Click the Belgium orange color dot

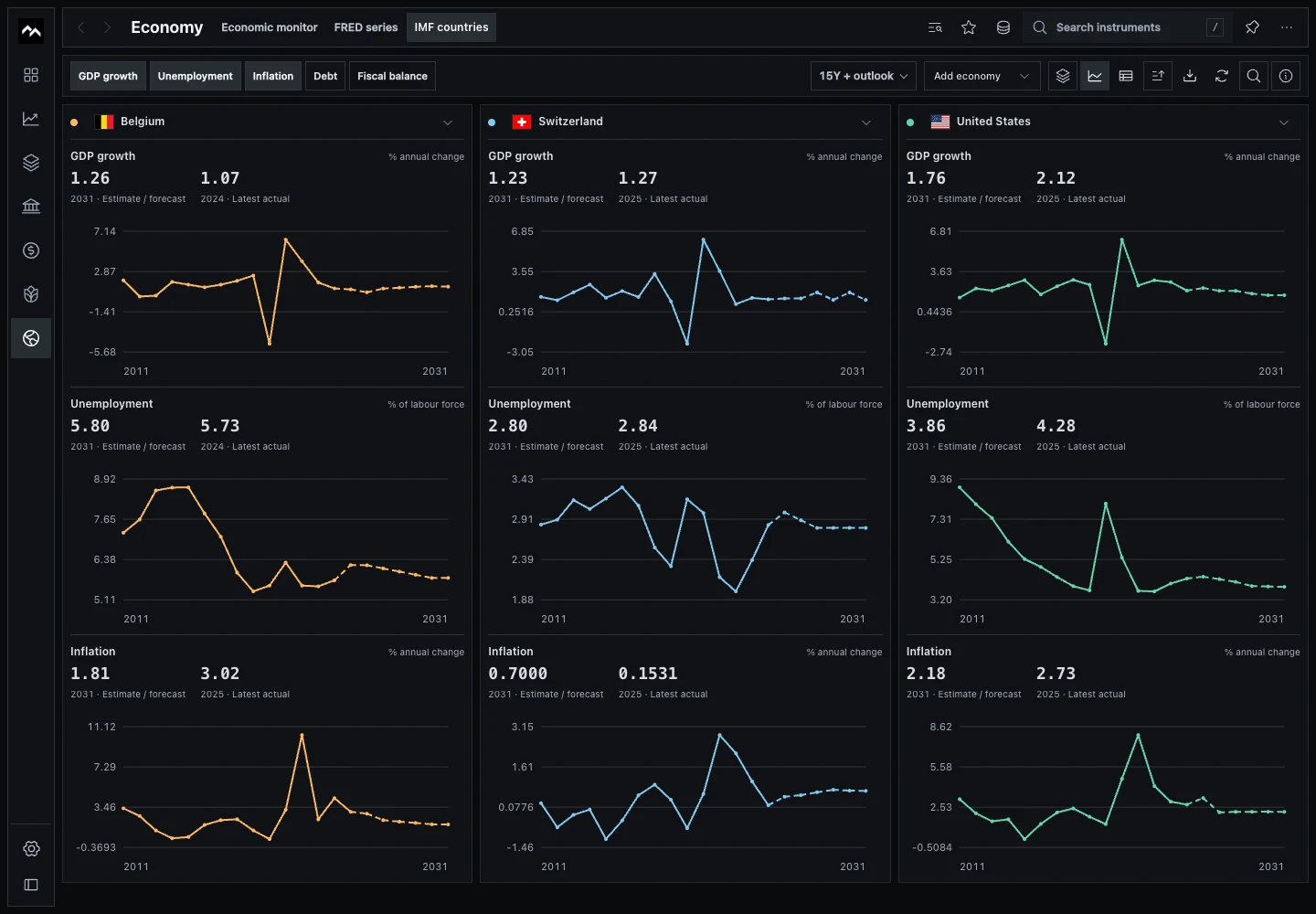click(x=74, y=122)
